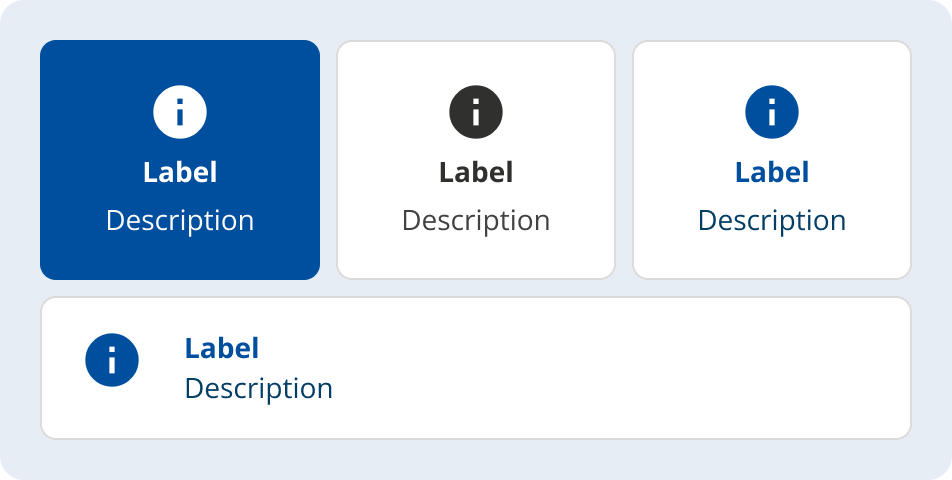Select the blue filled card's empty top-left corner
The width and height of the screenshot is (952, 480).
point(62,60)
